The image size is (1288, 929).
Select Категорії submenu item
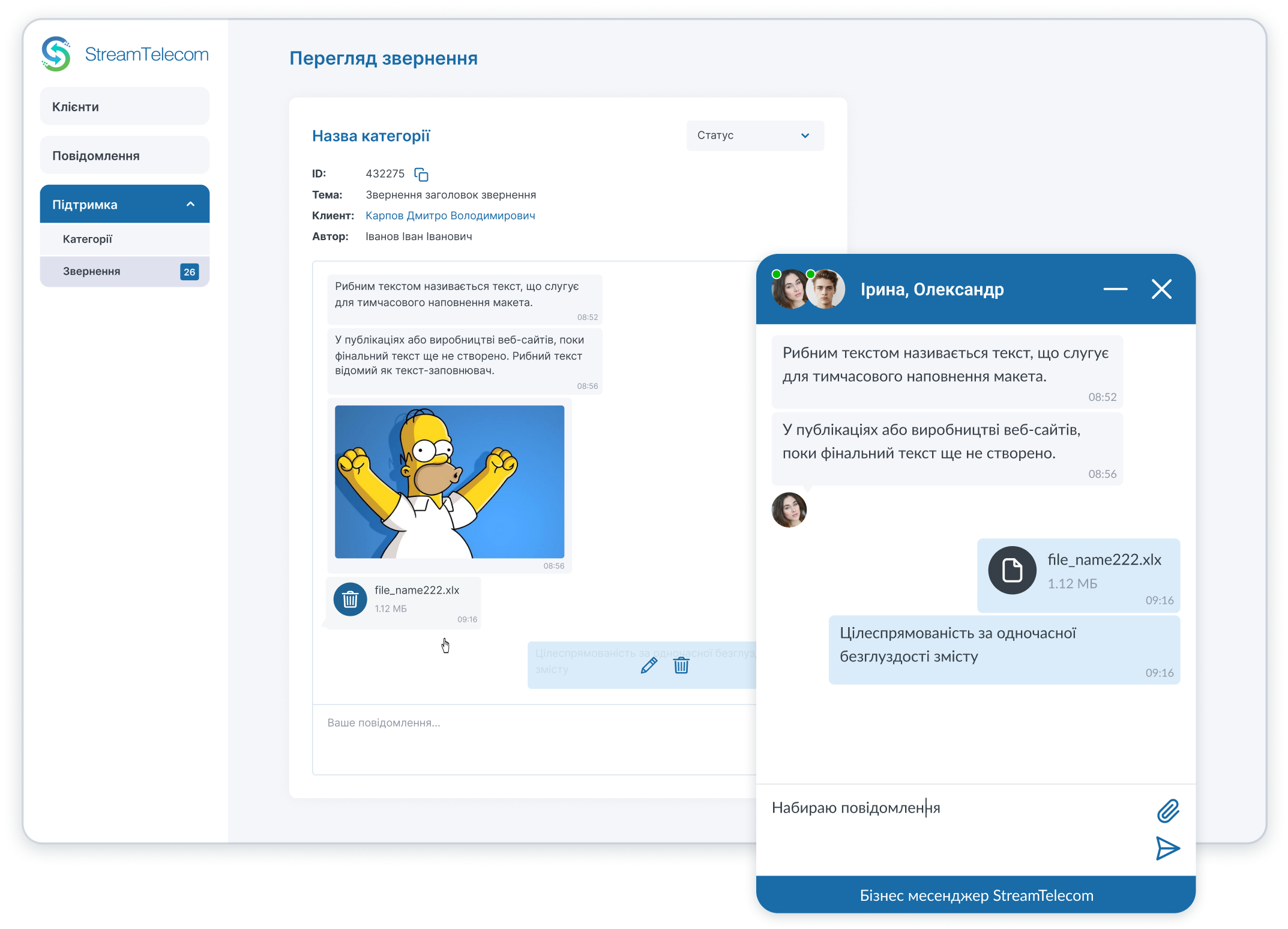pos(88,239)
